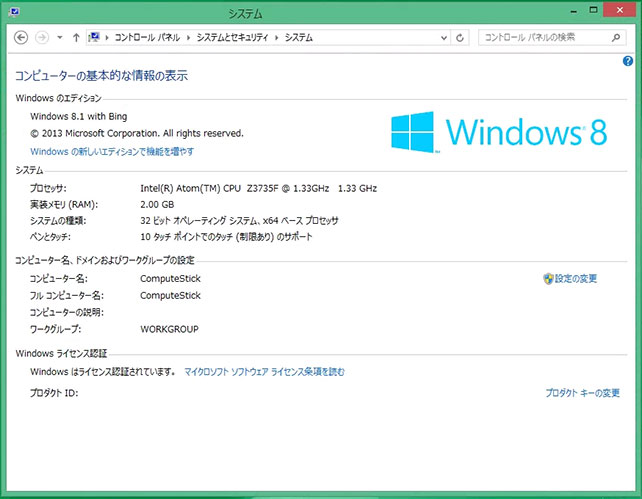The image size is (642, 499).
Task: Click the 32 ビット system type value
Action: coord(239,221)
